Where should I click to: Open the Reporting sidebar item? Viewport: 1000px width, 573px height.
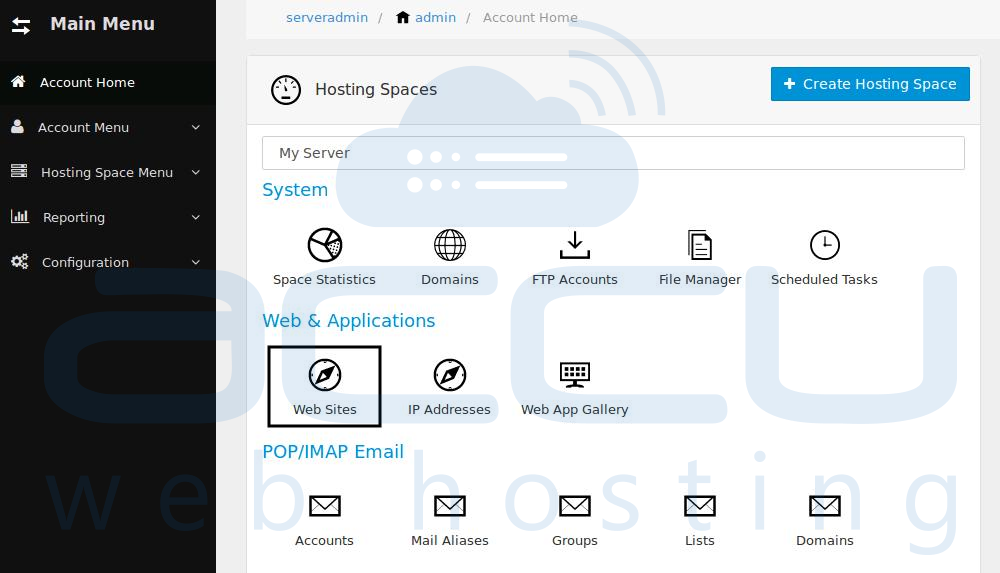pos(108,217)
